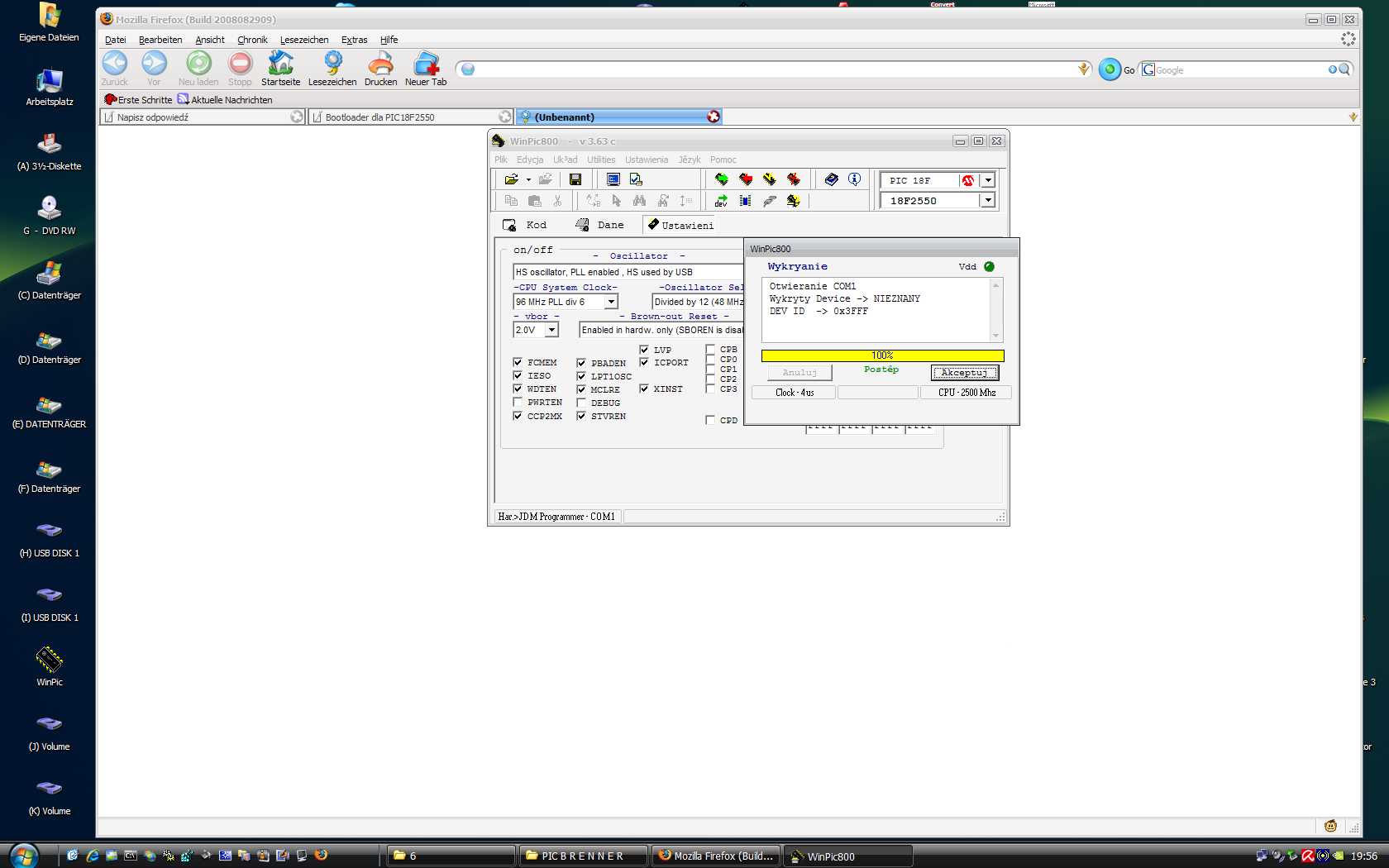This screenshot has width=1389, height=868.
Task: Click the document-check icon beside the monitor icon
Action: point(636,179)
